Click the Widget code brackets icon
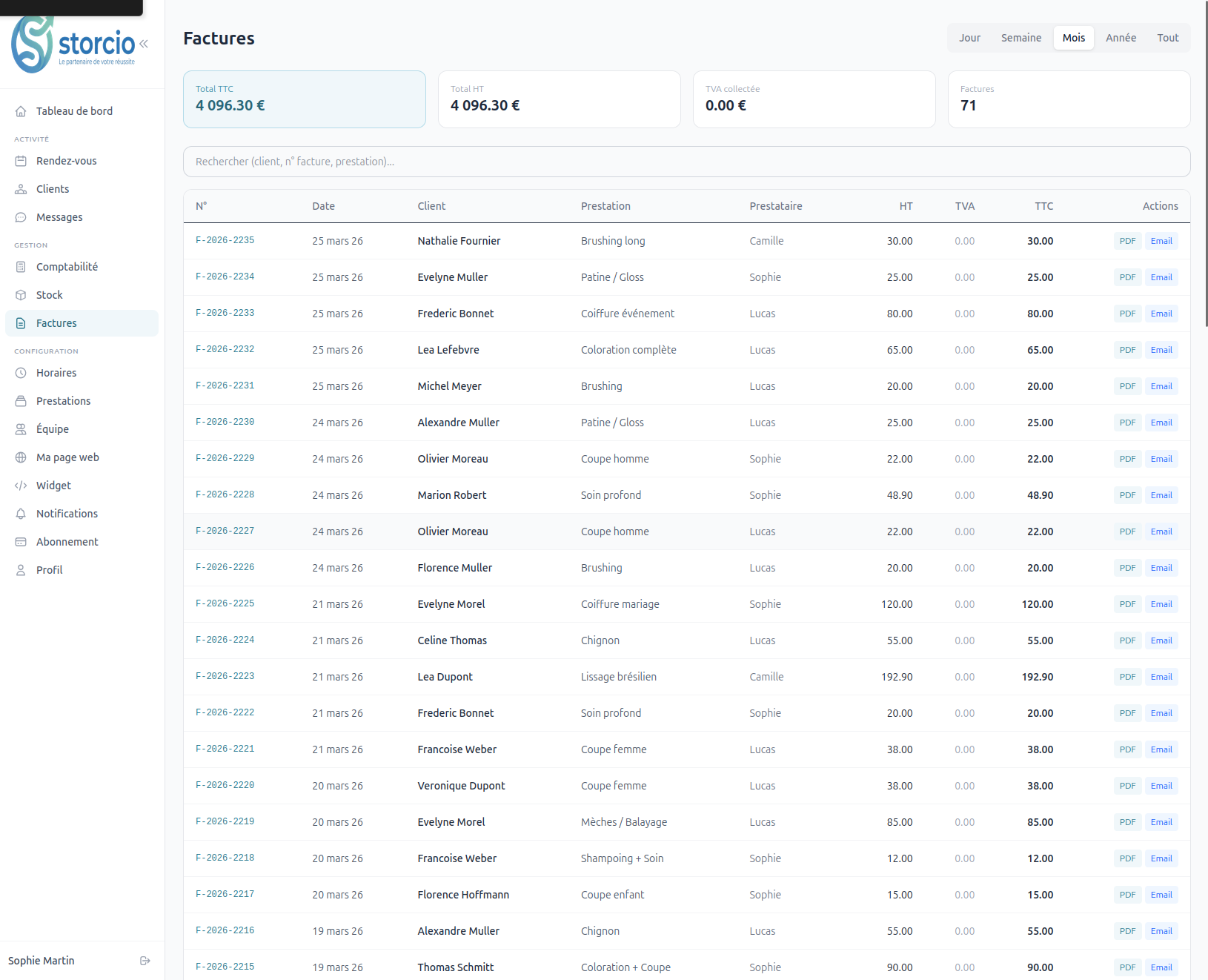 (21, 486)
